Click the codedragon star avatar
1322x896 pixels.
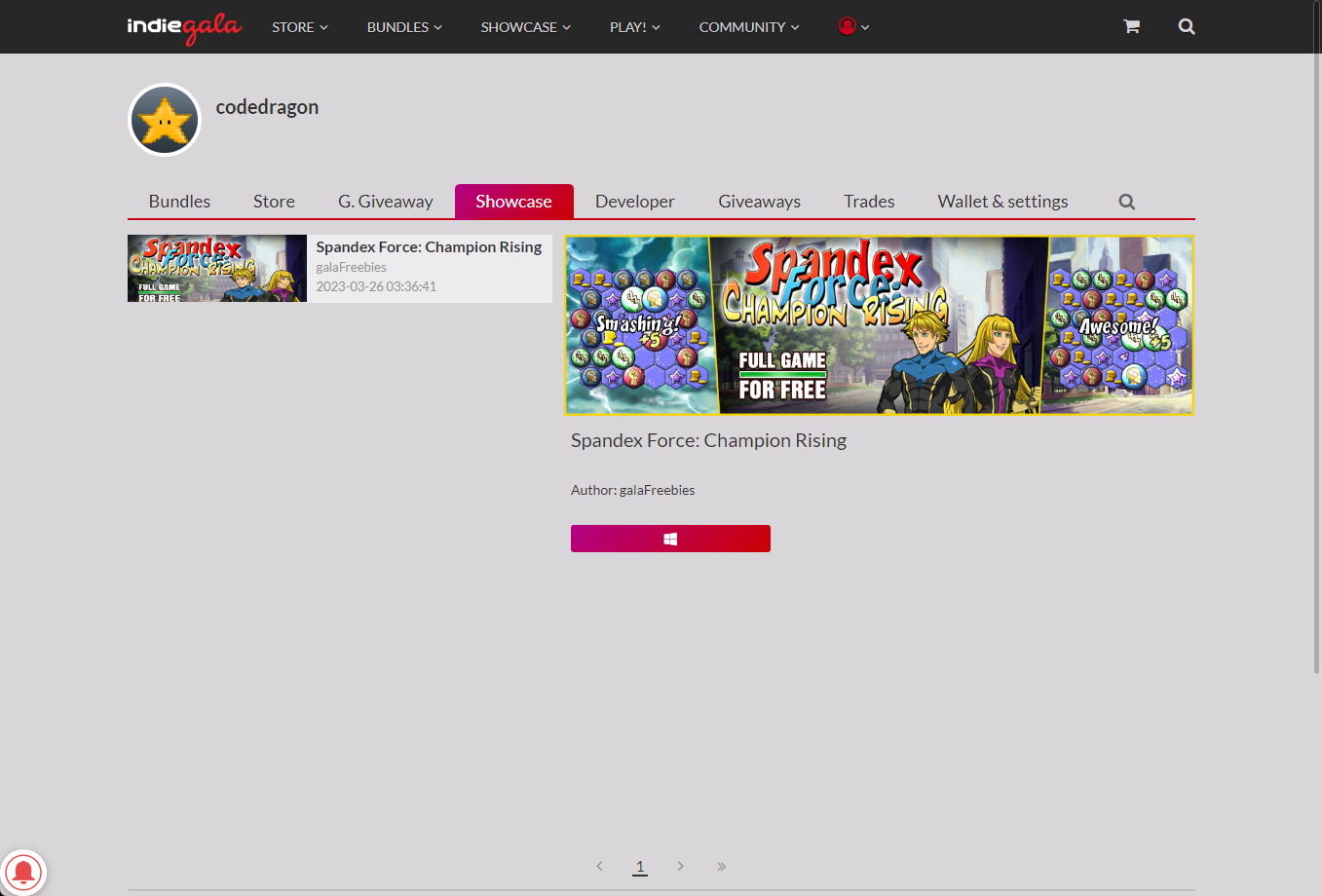coord(165,120)
